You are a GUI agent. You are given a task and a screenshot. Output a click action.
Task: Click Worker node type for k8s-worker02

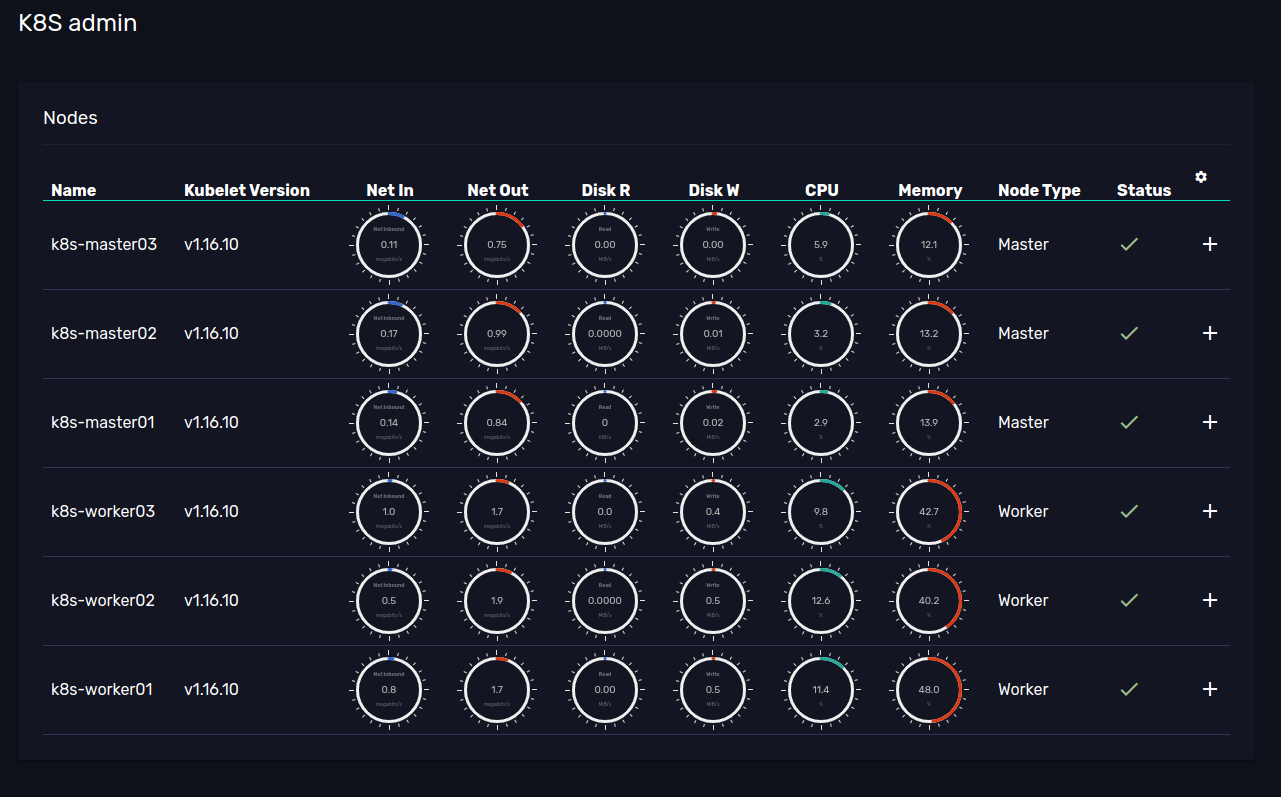pyautogui.click(x=1023, y=600)
